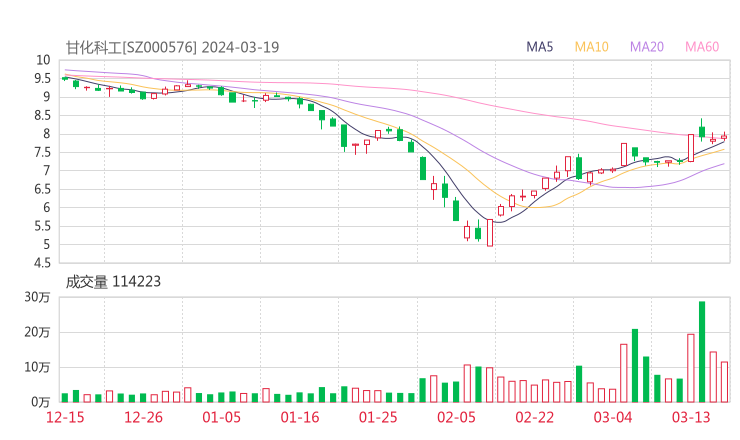740x440 pixels.
Task: Click the last candlestick on the right
Action: pos(724,137)
